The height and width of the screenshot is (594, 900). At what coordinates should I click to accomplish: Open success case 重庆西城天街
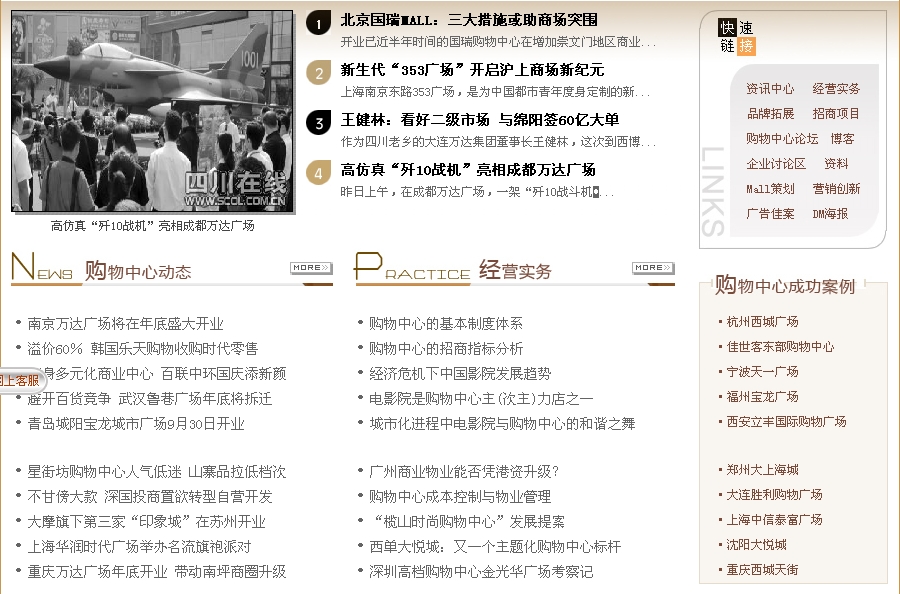coord(762,570)
